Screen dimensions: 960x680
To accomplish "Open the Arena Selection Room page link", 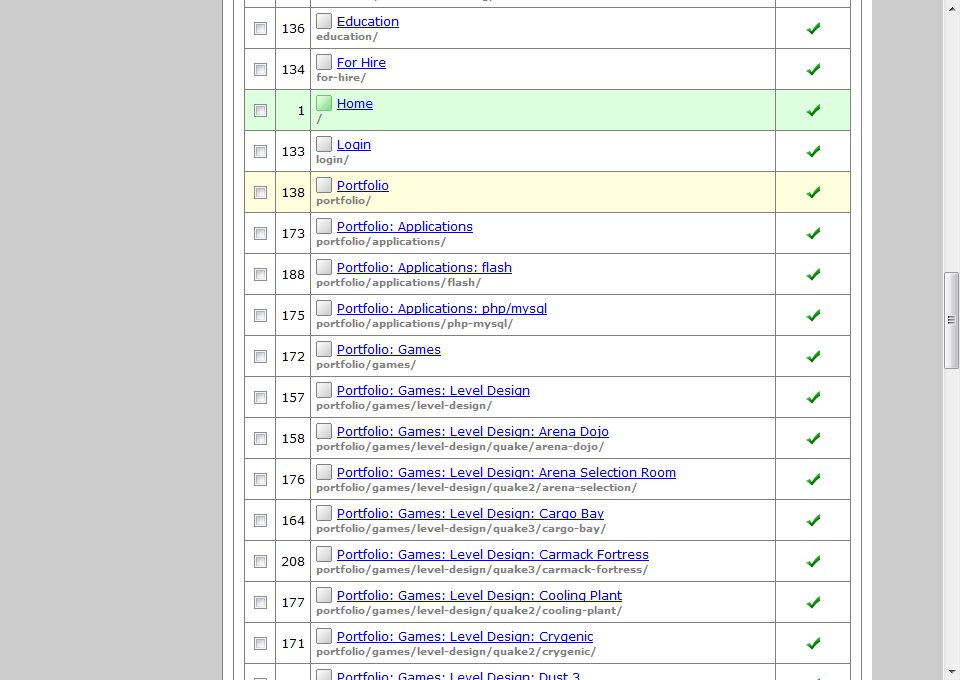I will [x=506, y=472].
